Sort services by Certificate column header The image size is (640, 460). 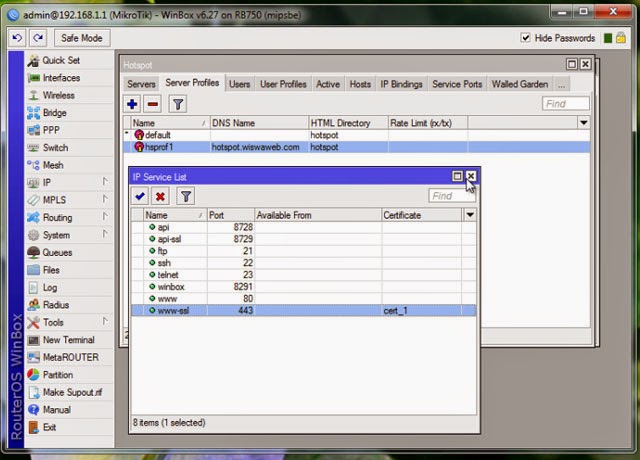(422, 215)
